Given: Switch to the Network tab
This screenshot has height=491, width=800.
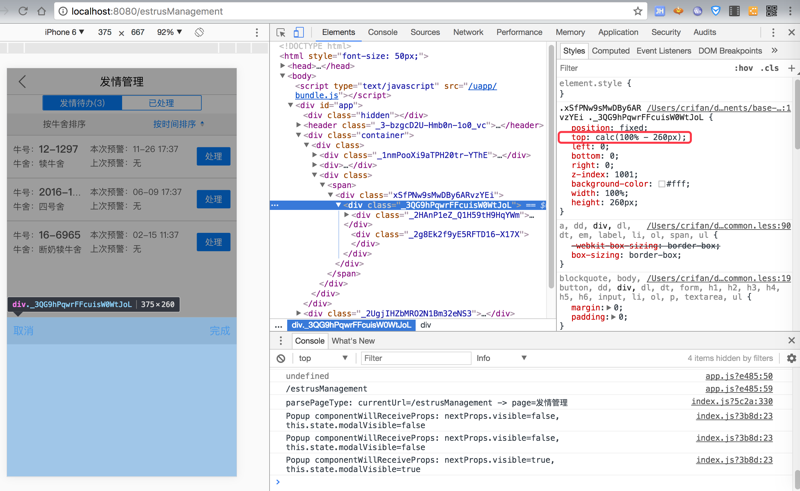Looking at the screenshot, I should (x=467, y=32).
